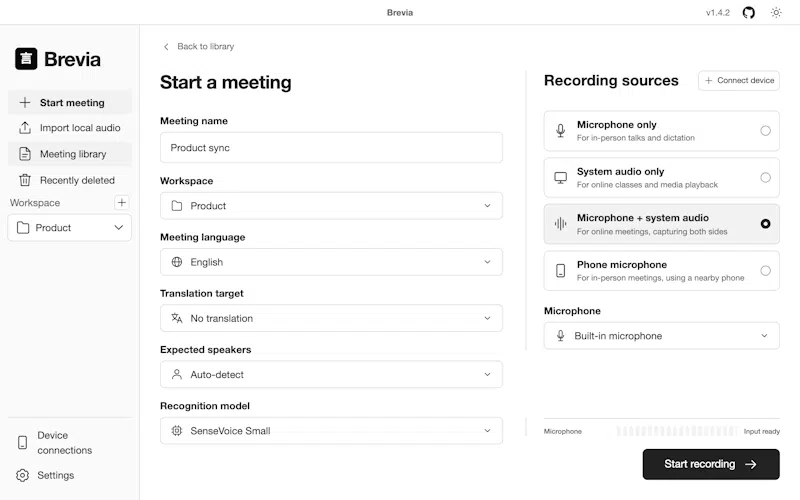Click the monitor icon on System audio only card
Image resolution: width=800 pixels, height=500 pixels.
(560, 178)
